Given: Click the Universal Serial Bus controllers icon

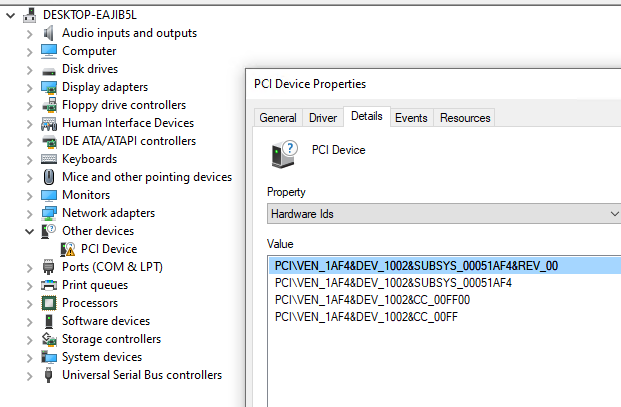Looking at the screenshot, I should pos(49,375).
